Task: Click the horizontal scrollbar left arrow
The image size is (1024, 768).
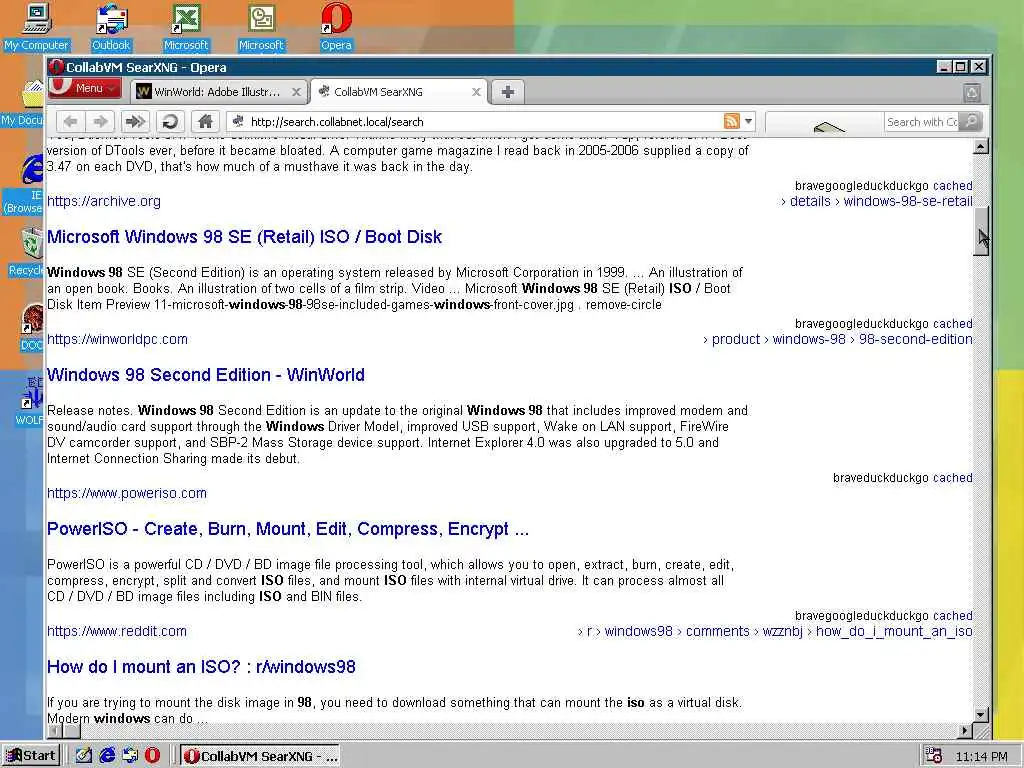Action: click(55, 730)
